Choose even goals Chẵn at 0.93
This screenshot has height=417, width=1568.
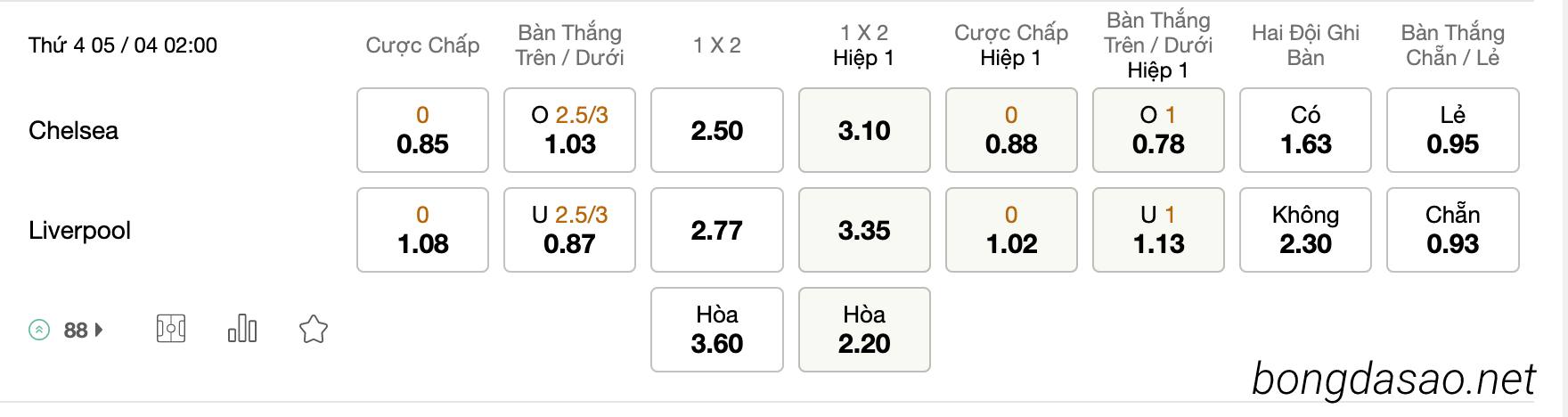[1453, 230]
